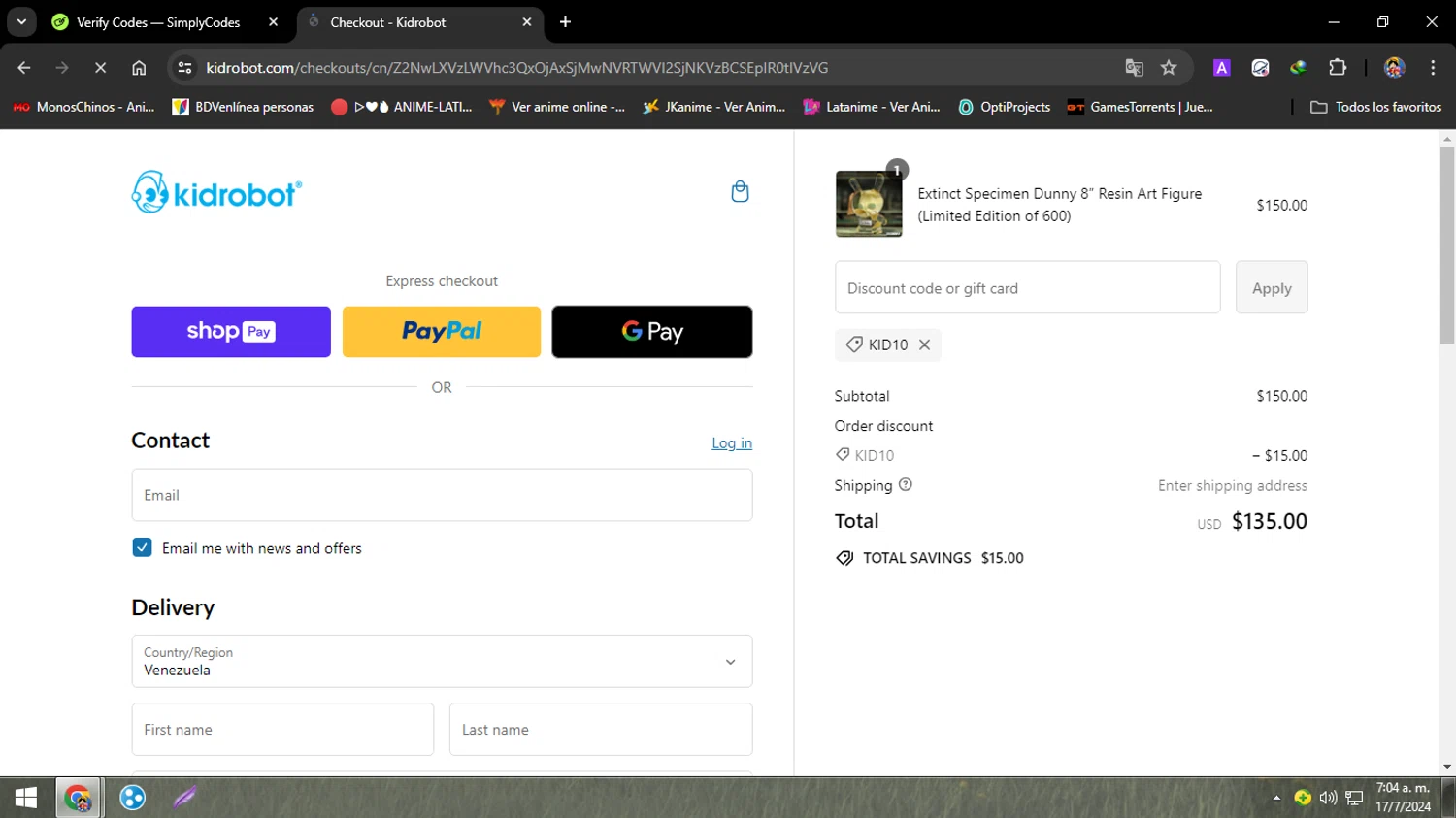Focus the First name field

282,729
